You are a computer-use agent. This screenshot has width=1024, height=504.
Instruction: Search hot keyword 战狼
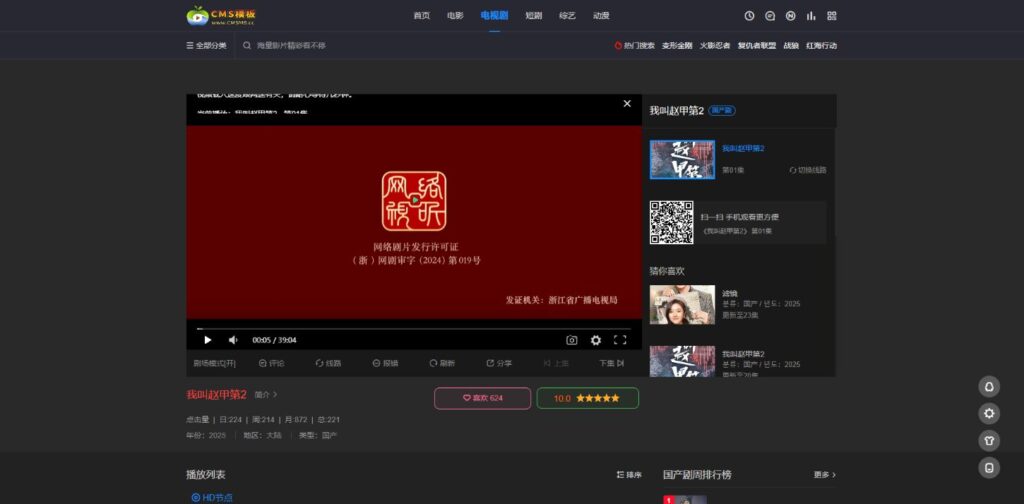(791, 46)
